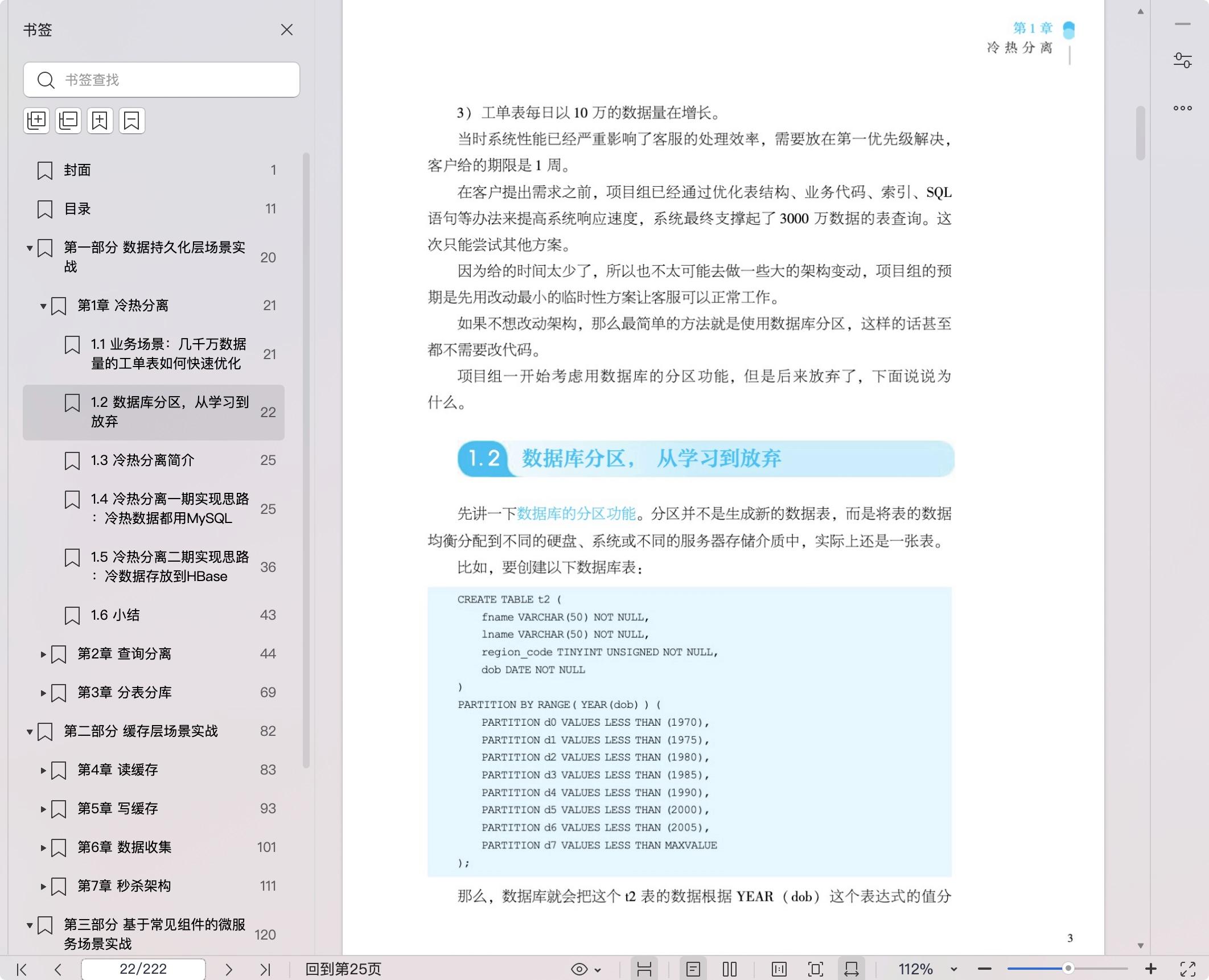Click the remove bookmark icon
1209x980 pixels.
(132, 121)
